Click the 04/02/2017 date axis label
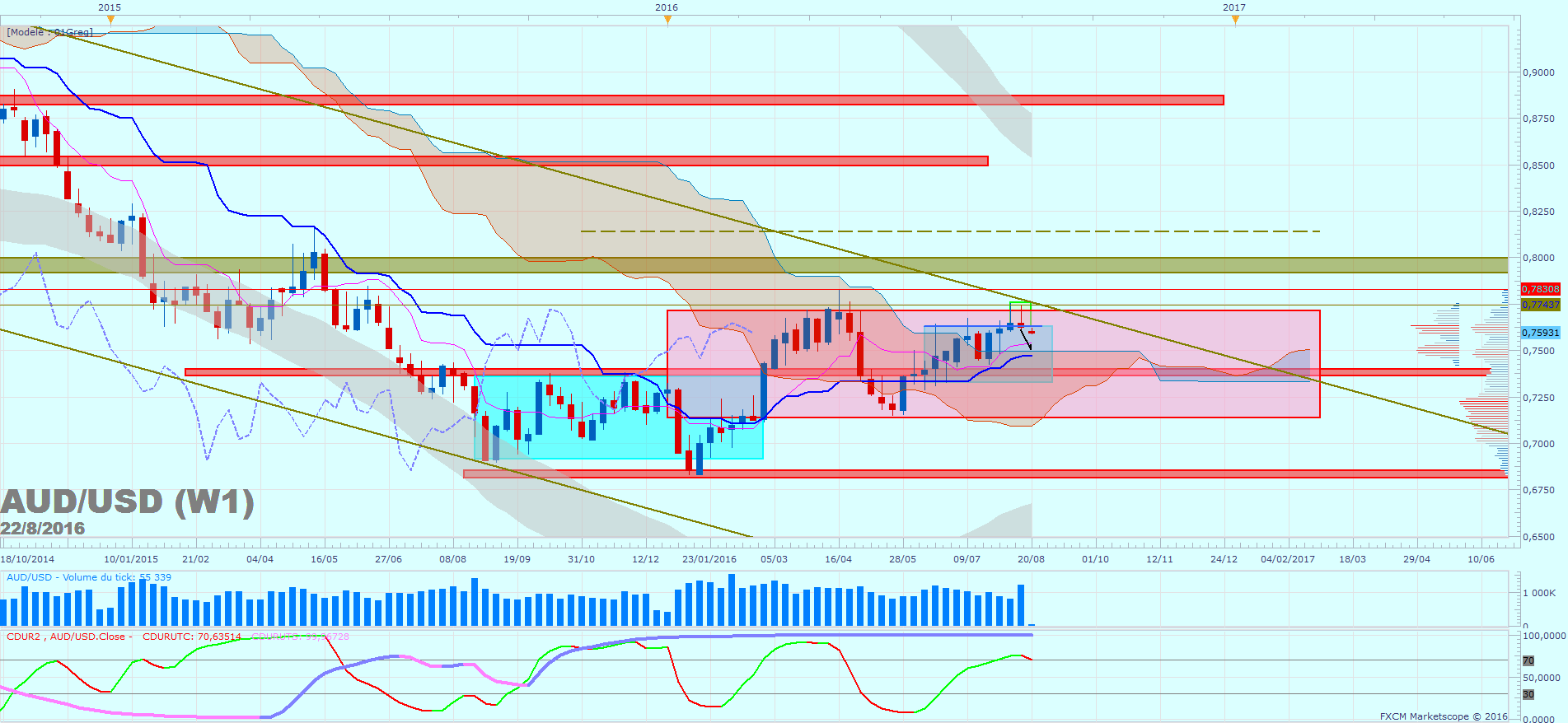Screen dimensions: 1568x723 tap(1288, 559)
